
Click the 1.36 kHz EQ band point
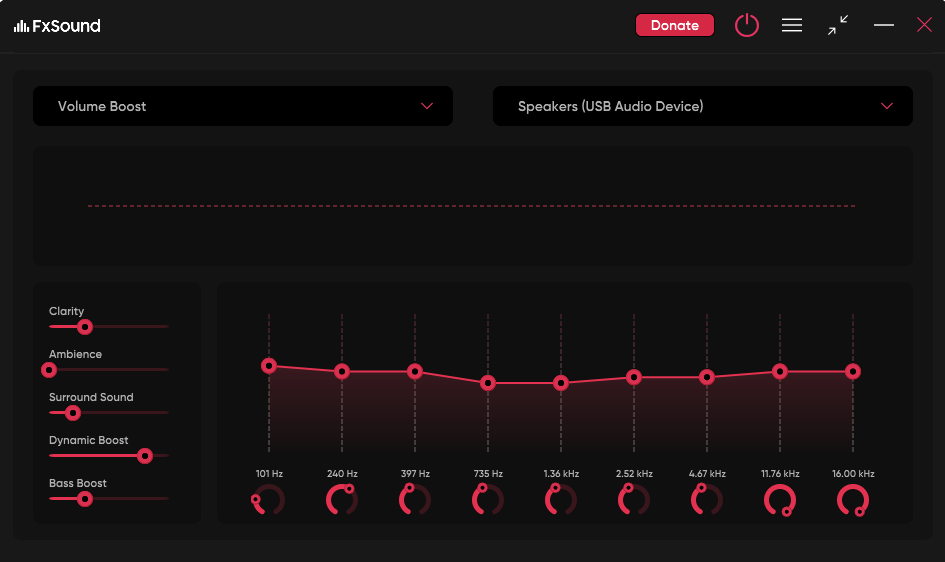point(561,383)
